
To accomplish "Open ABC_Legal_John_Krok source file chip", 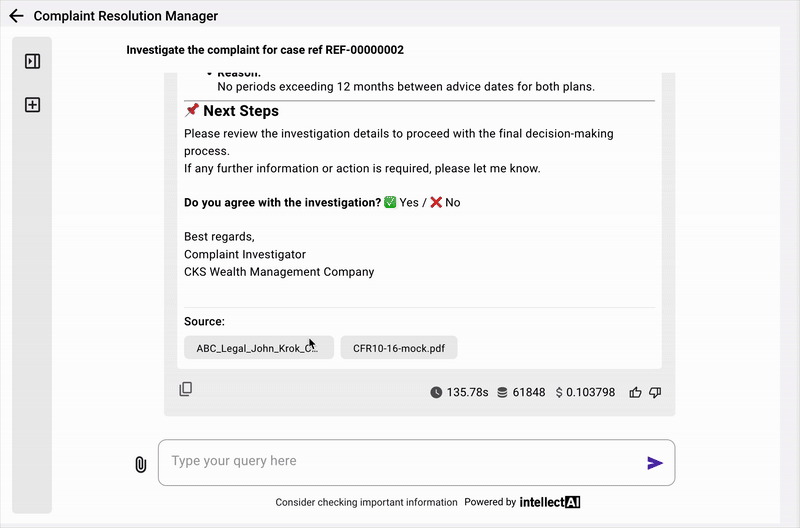I will pos(257,348).
